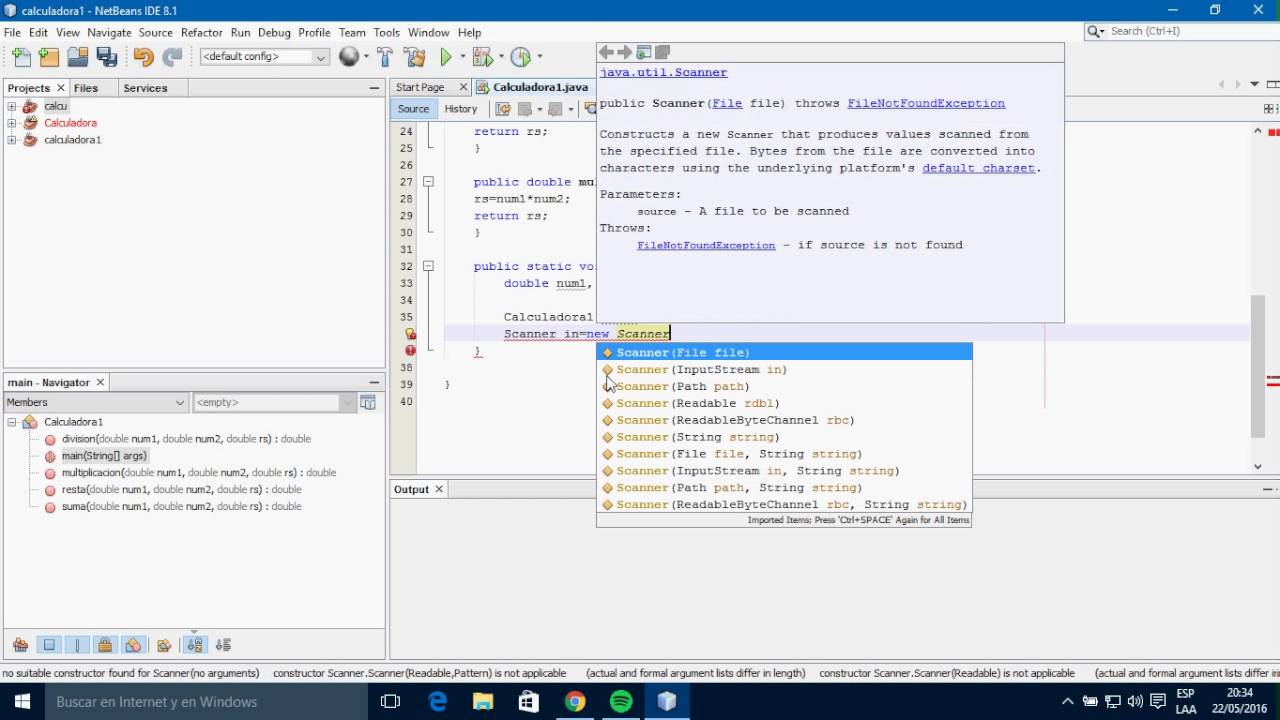Expand the calcu project node

[11, 106]
